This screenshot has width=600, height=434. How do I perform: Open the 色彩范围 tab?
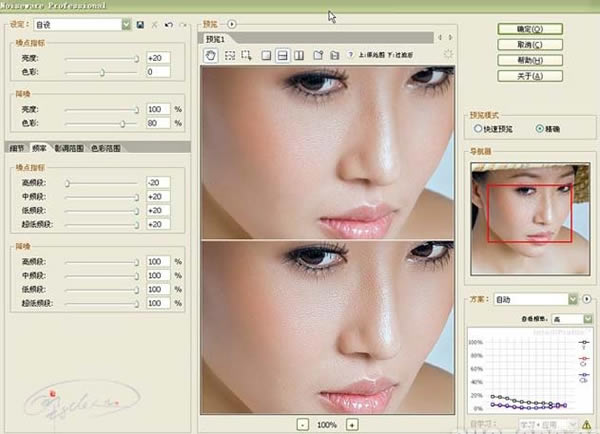(x=106, y=148)
